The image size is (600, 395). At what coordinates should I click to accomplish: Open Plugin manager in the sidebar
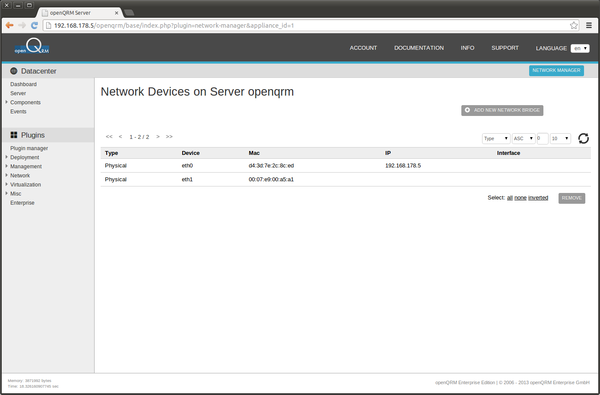[29, 148]
